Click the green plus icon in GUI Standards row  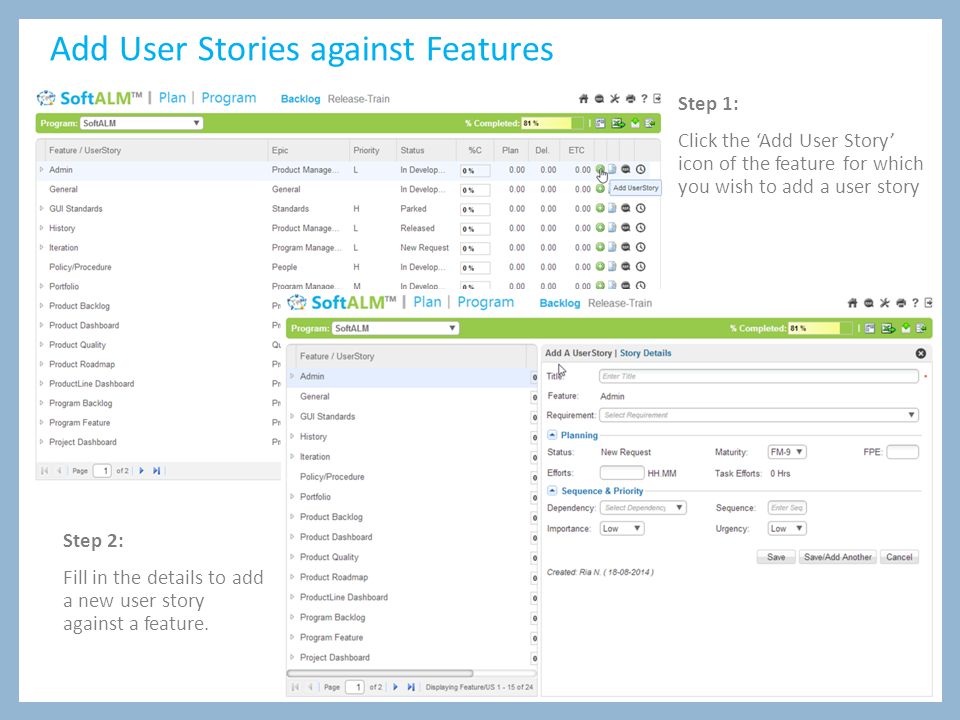pyautogui.click(x=600, y=208)
